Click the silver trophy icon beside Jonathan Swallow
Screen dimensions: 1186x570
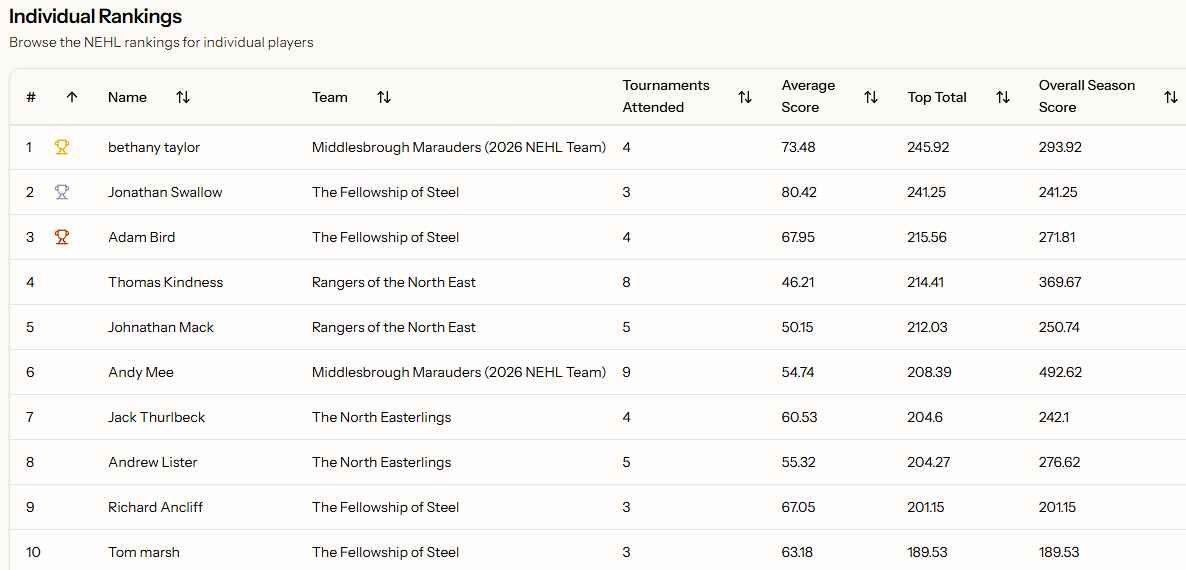[x=62, y=192]
